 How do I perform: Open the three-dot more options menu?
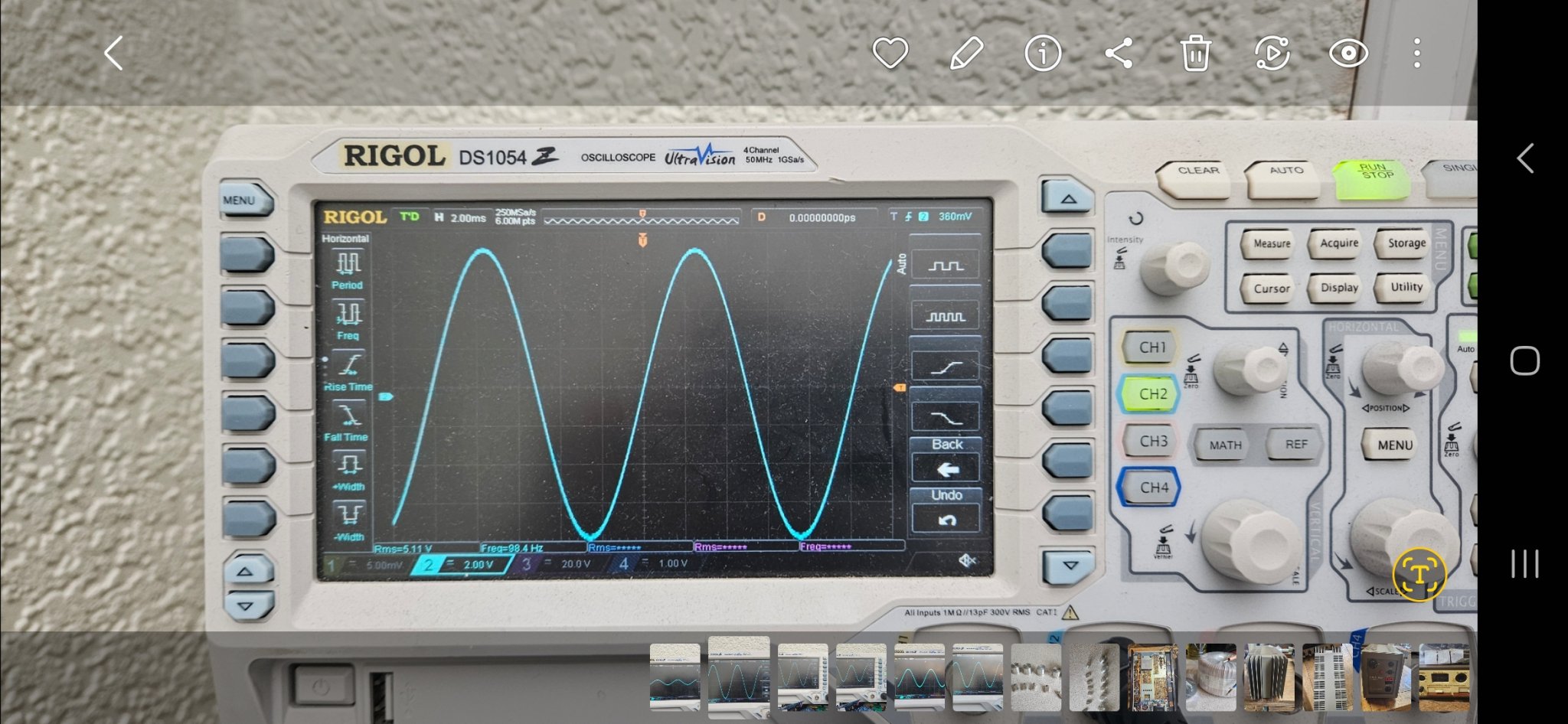pos(1417,54)
